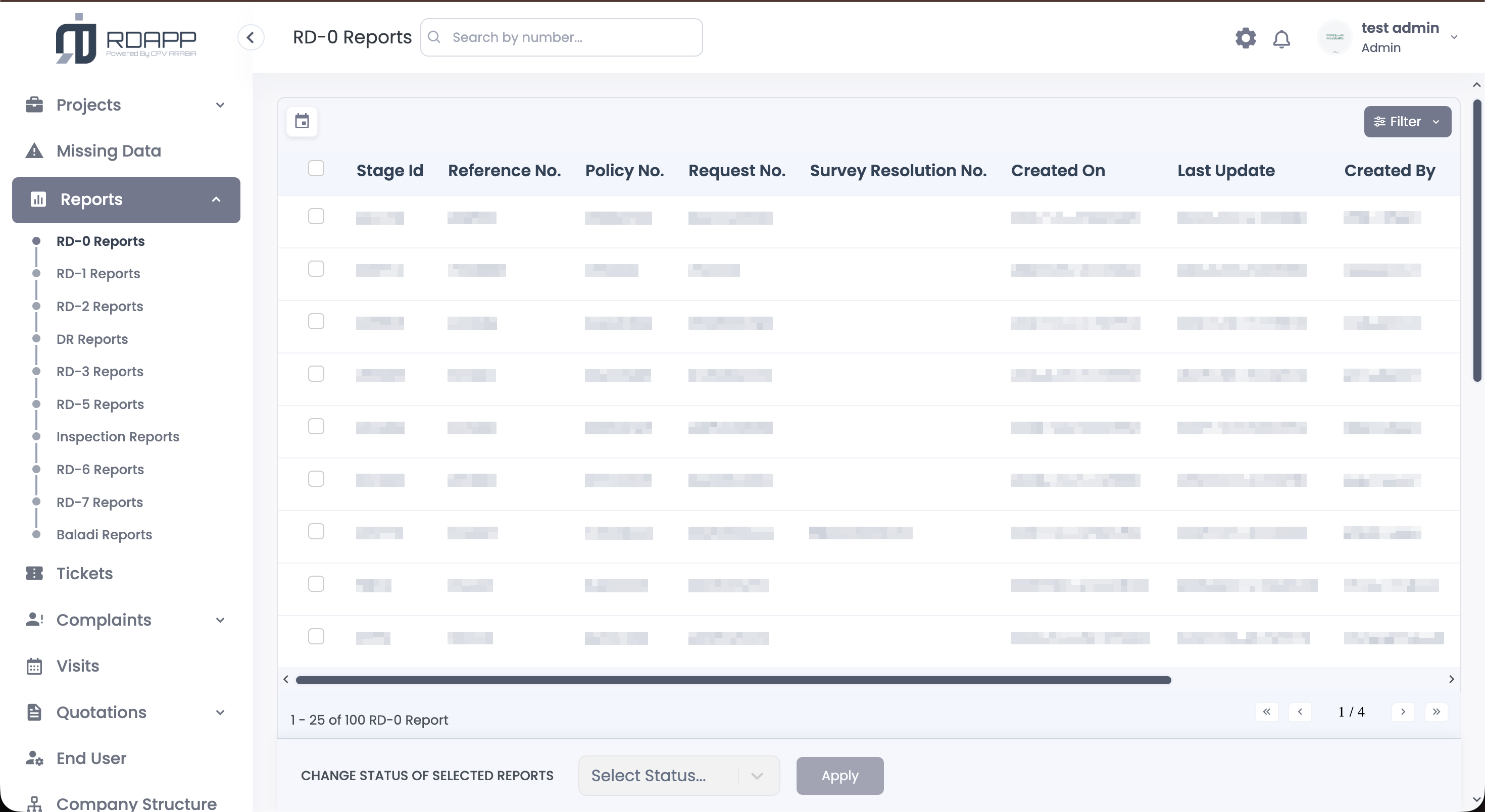Tick the first row checkbox
Viewport: 1485px width, 812px height.
click(x=316, y=216)
